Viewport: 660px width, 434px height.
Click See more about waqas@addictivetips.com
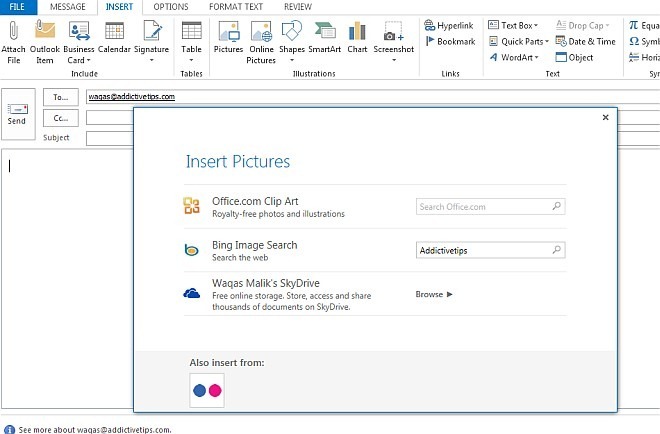point(95,430)
